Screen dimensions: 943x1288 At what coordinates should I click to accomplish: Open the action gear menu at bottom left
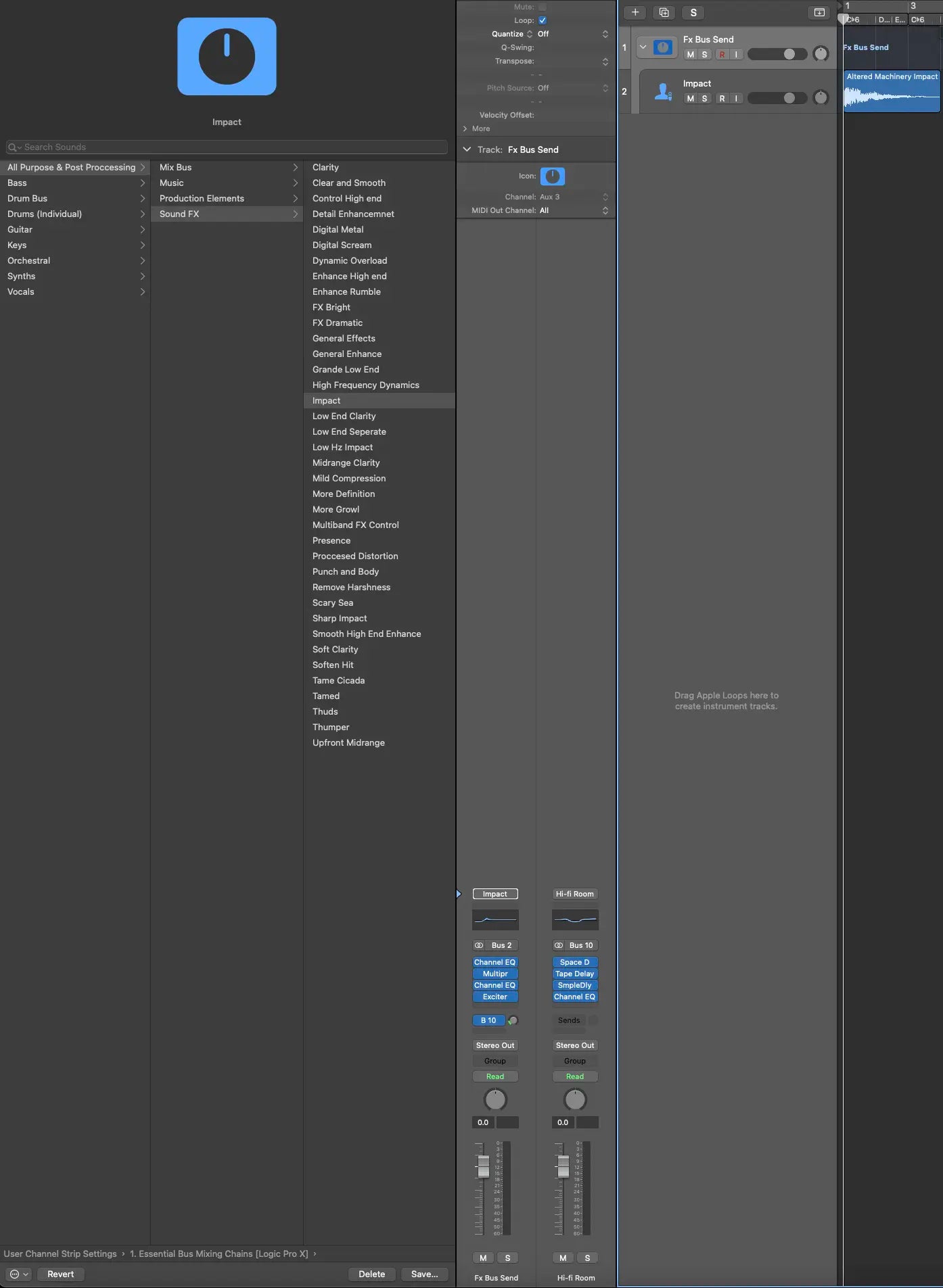(18, 1274)
